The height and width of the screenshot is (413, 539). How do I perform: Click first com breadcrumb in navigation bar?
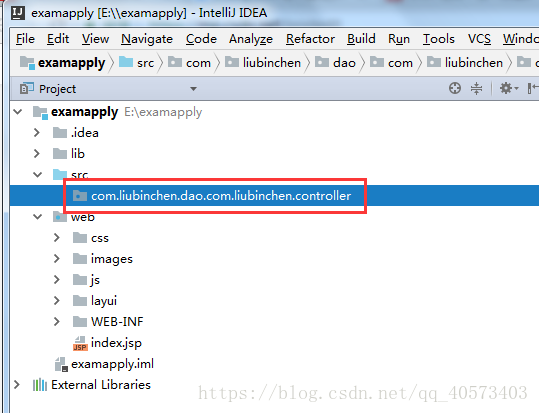[189, 63]
